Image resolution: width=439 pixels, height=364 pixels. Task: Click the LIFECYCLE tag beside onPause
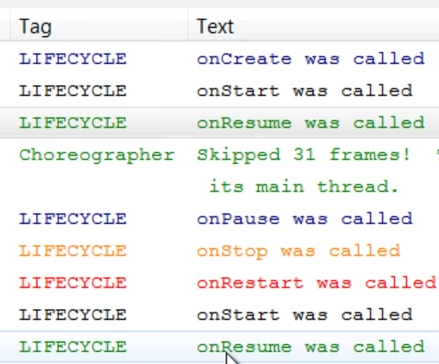[x=73, y=219]
